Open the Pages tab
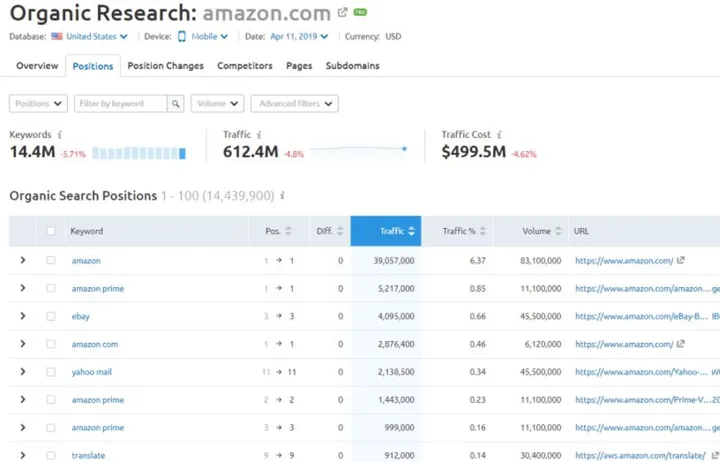This screenshot has height=462, width=720. click(x=299, y=66)
